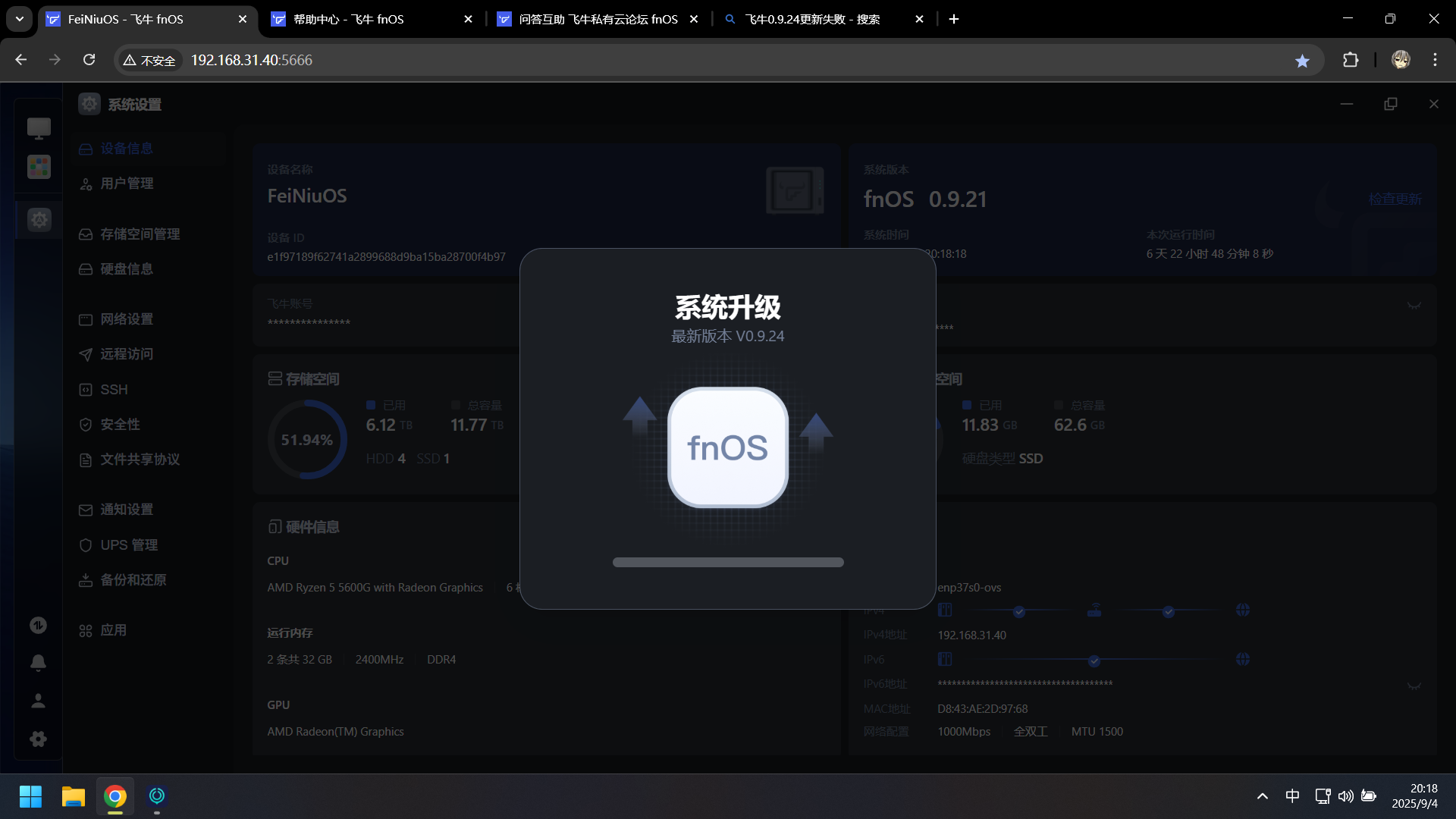Open File Explorer from the taskbar

(73, 796)
